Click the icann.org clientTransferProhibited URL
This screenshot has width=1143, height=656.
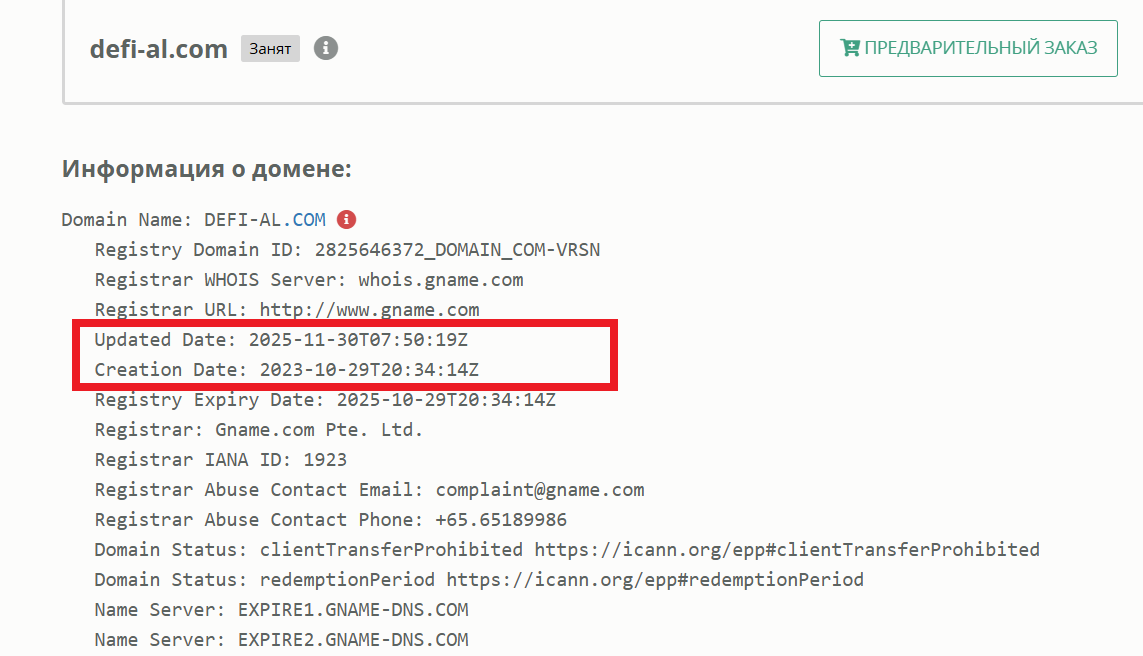pos(787,550)
